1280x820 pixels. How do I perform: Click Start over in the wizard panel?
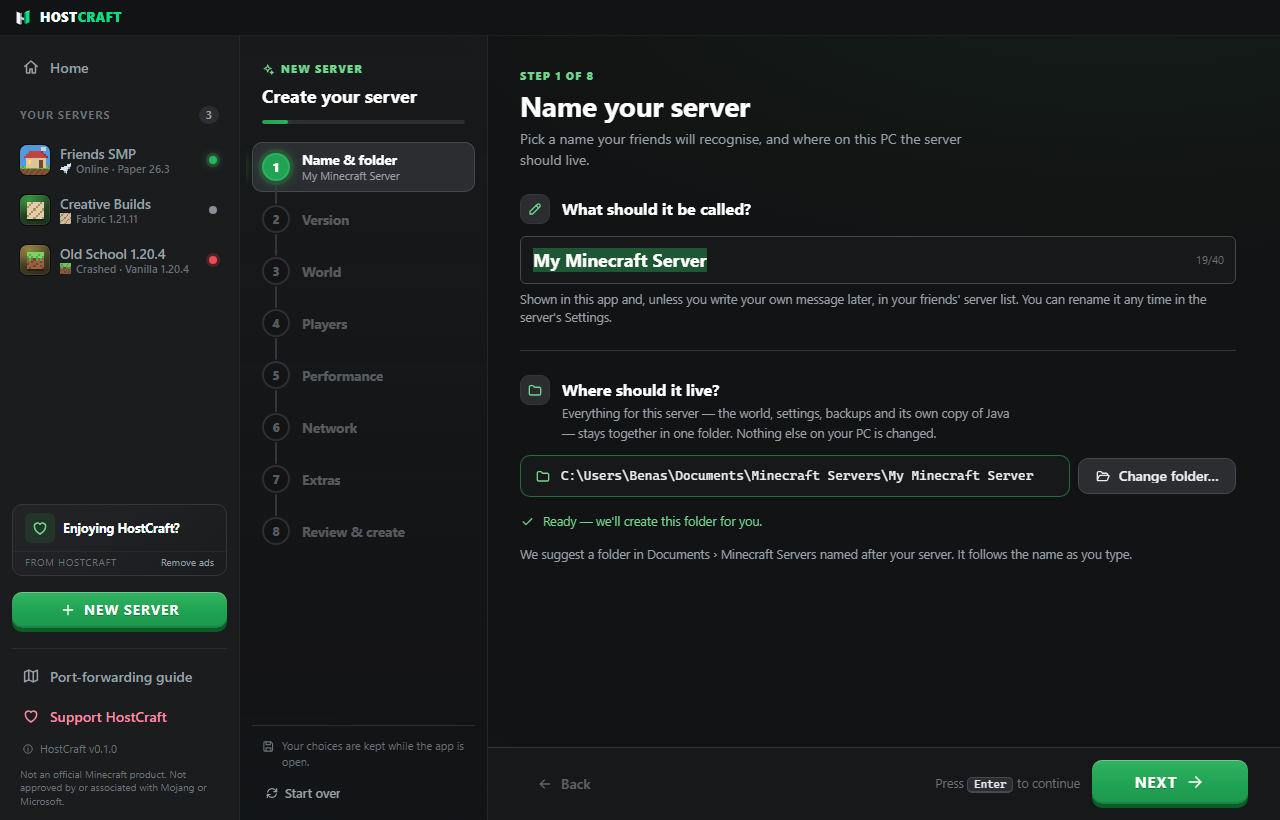pos(303,793)
